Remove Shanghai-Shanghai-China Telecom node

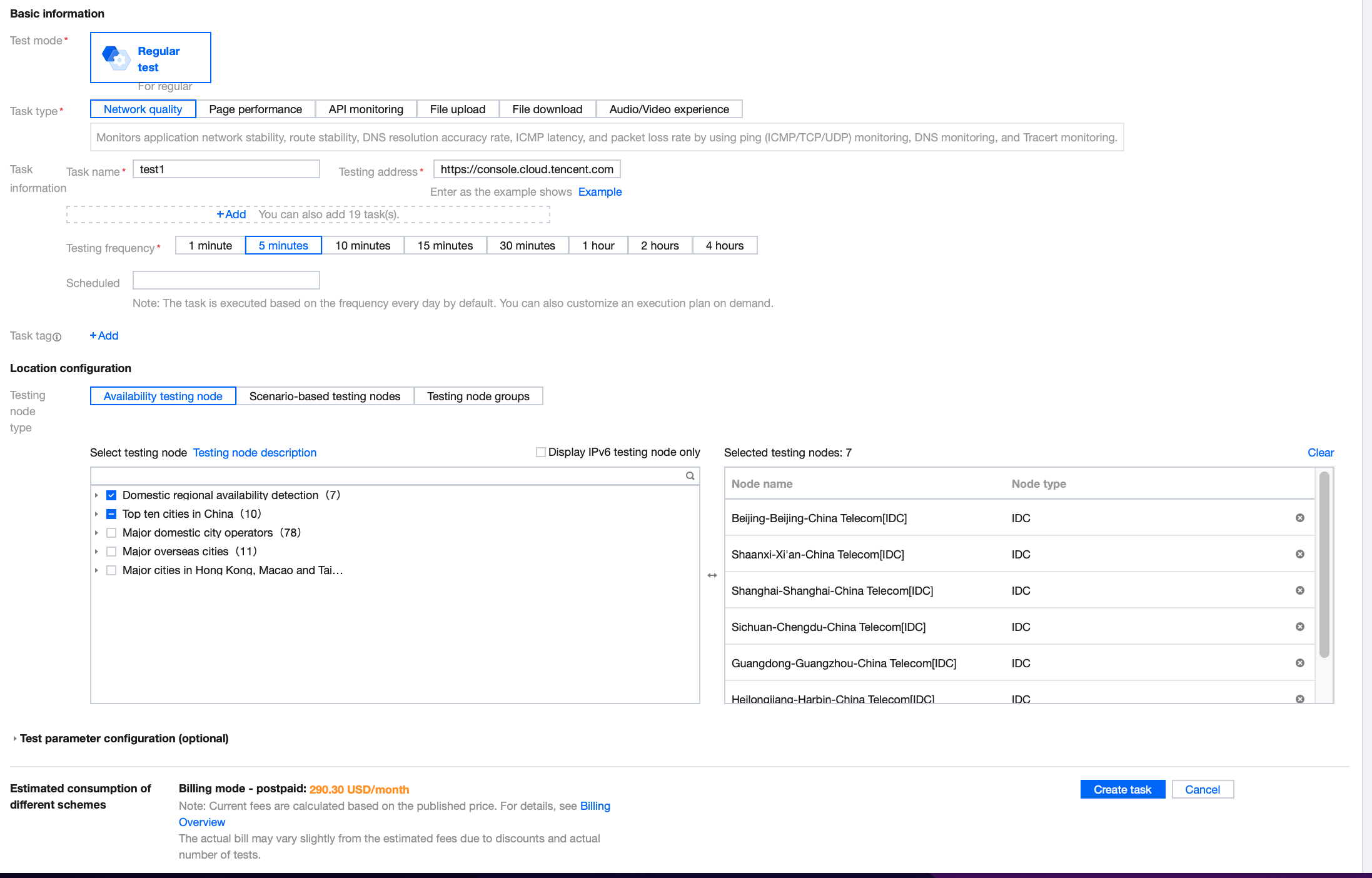pyautogui.click(x=1299, y=590)
